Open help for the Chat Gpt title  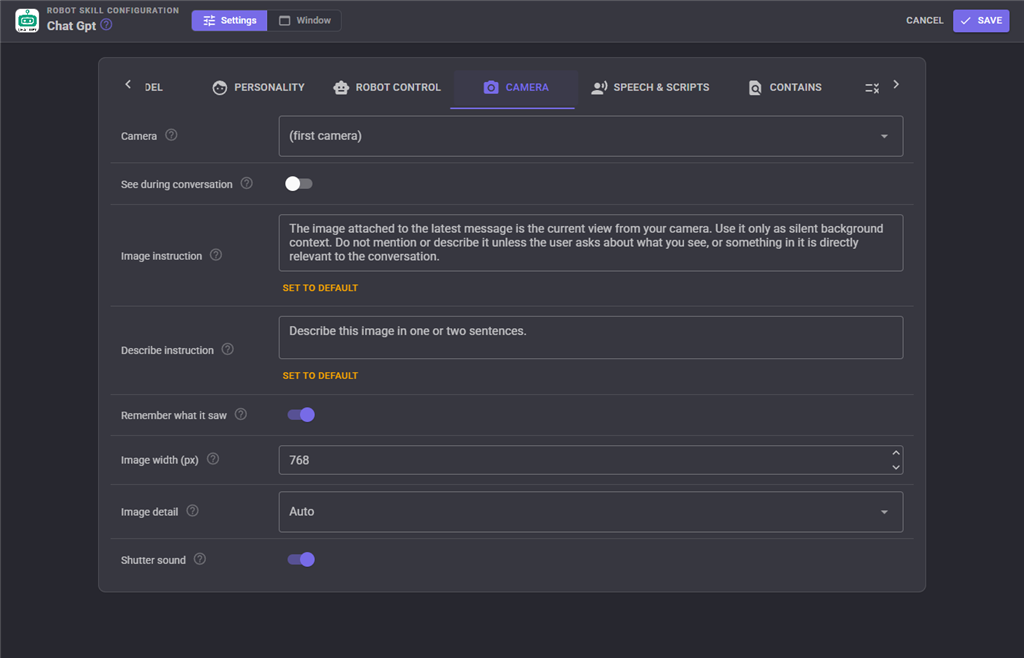coord(106,25)
